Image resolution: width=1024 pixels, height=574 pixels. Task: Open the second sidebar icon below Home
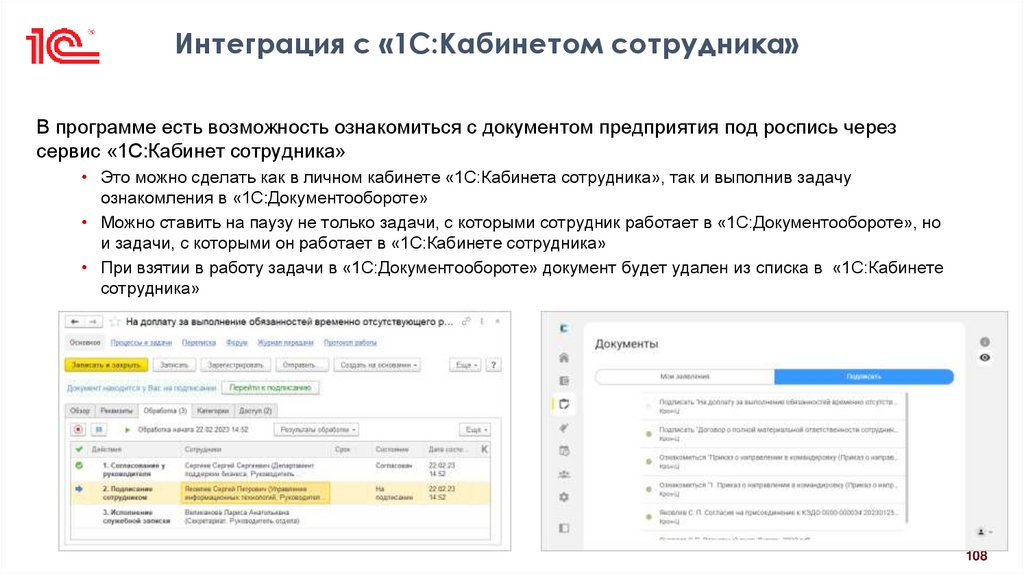[x=564, y=381]
